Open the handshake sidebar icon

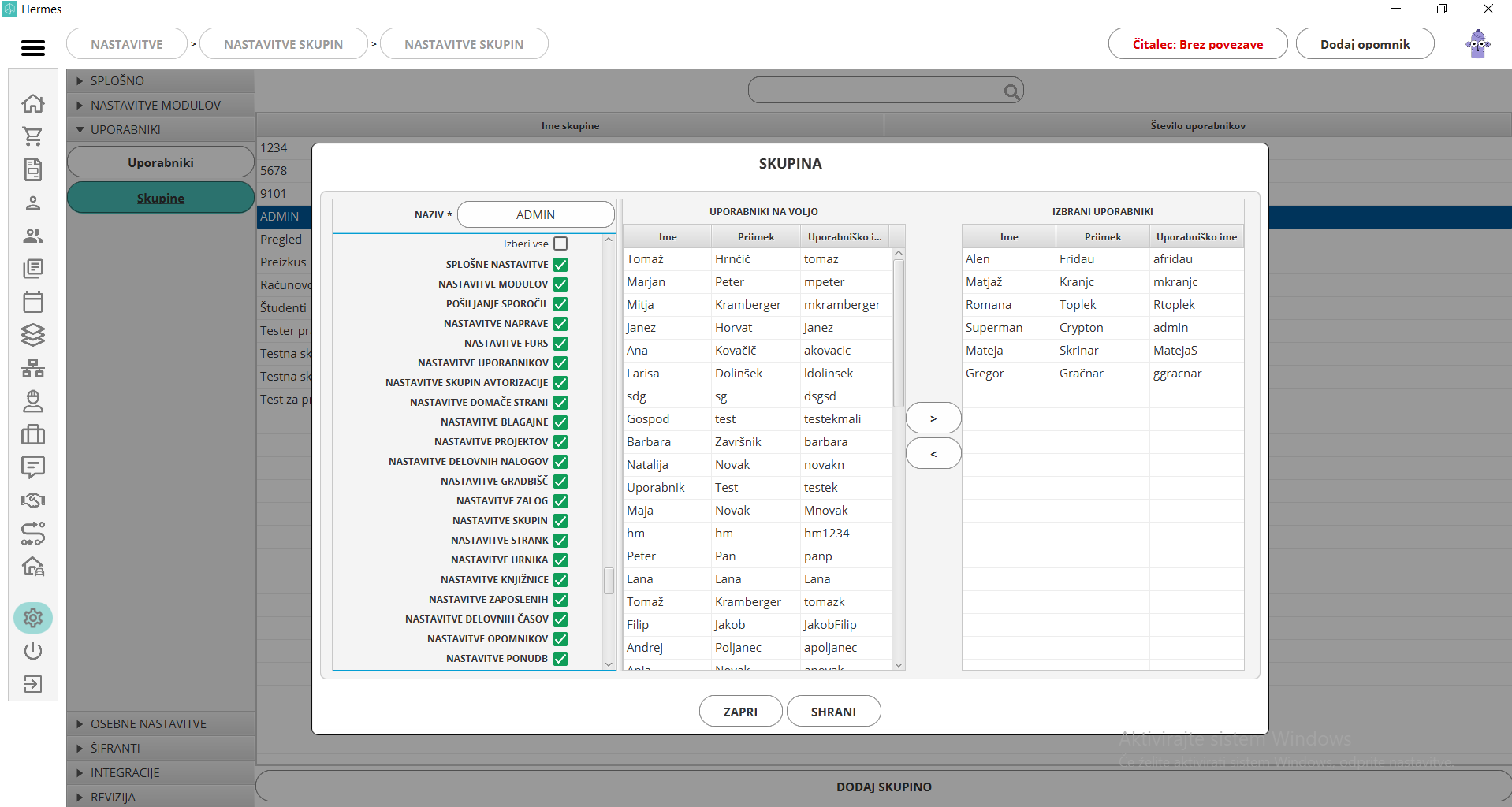(x=33, y=500)
